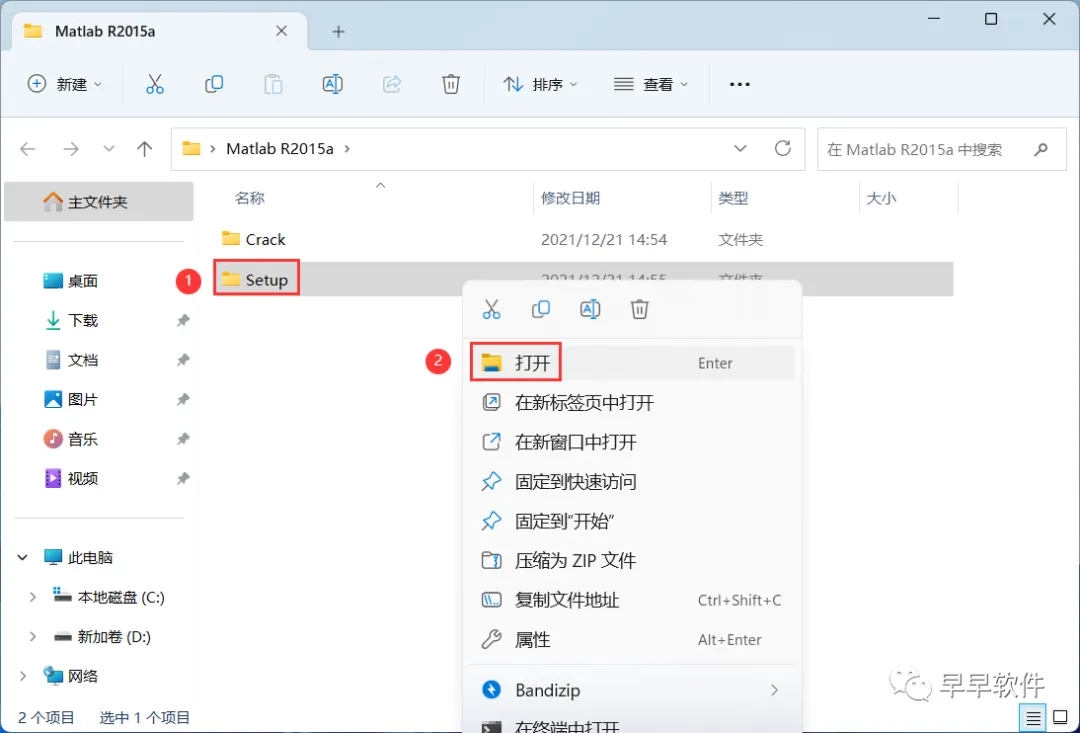Open the 查看 (View) dropdown
Image resolution: width=1080 pixels, height=733 pixels.
[x=651, y=84]
